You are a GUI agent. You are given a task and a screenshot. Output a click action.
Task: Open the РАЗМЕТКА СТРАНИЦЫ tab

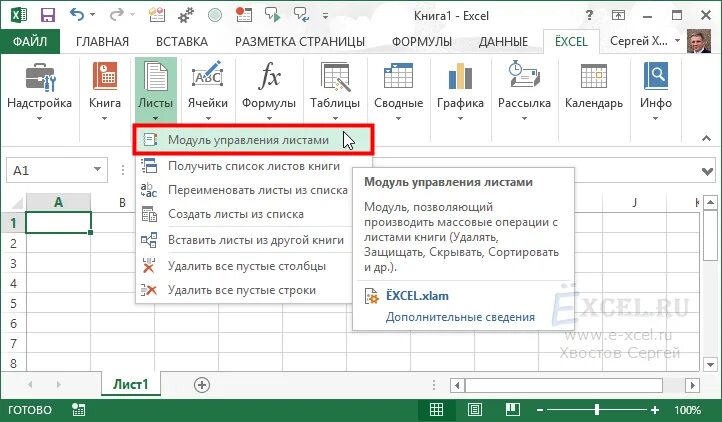(x=300, y=41)
